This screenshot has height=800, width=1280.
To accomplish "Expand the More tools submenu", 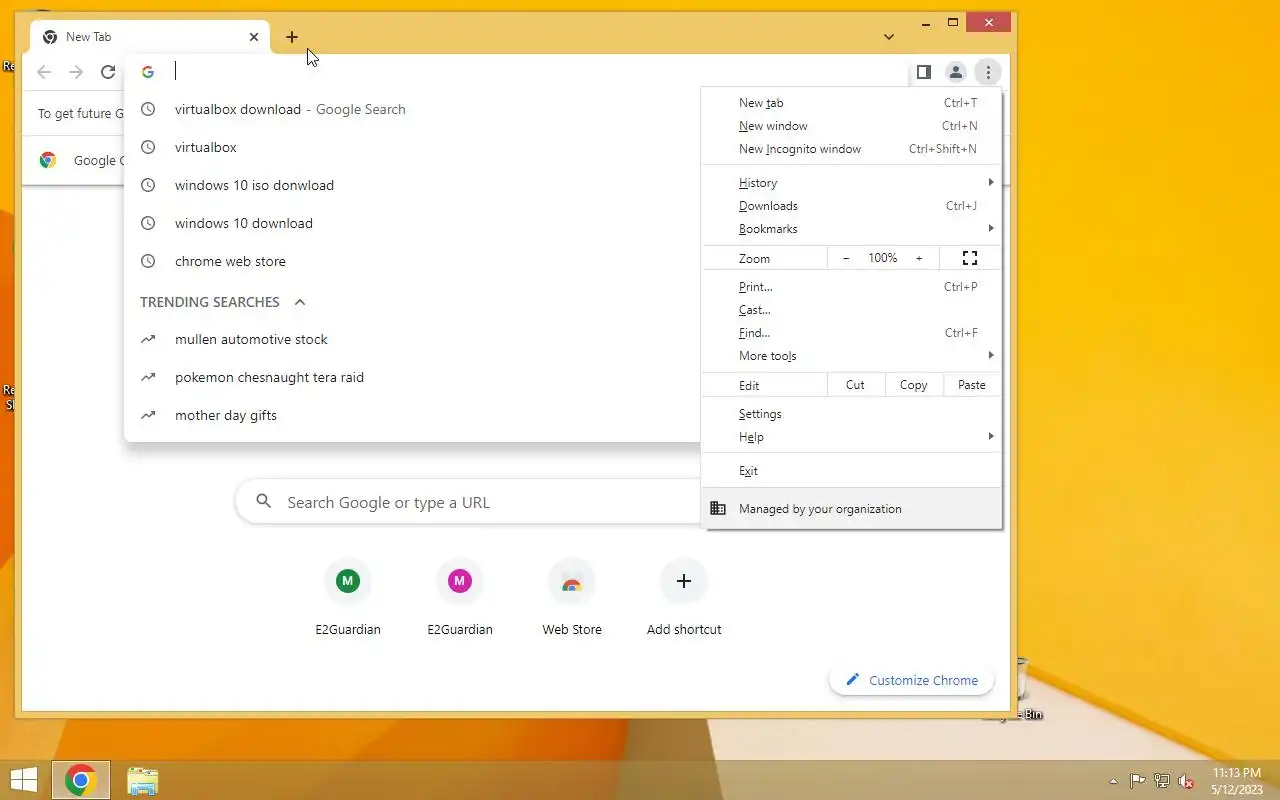I will click(851, 356).
